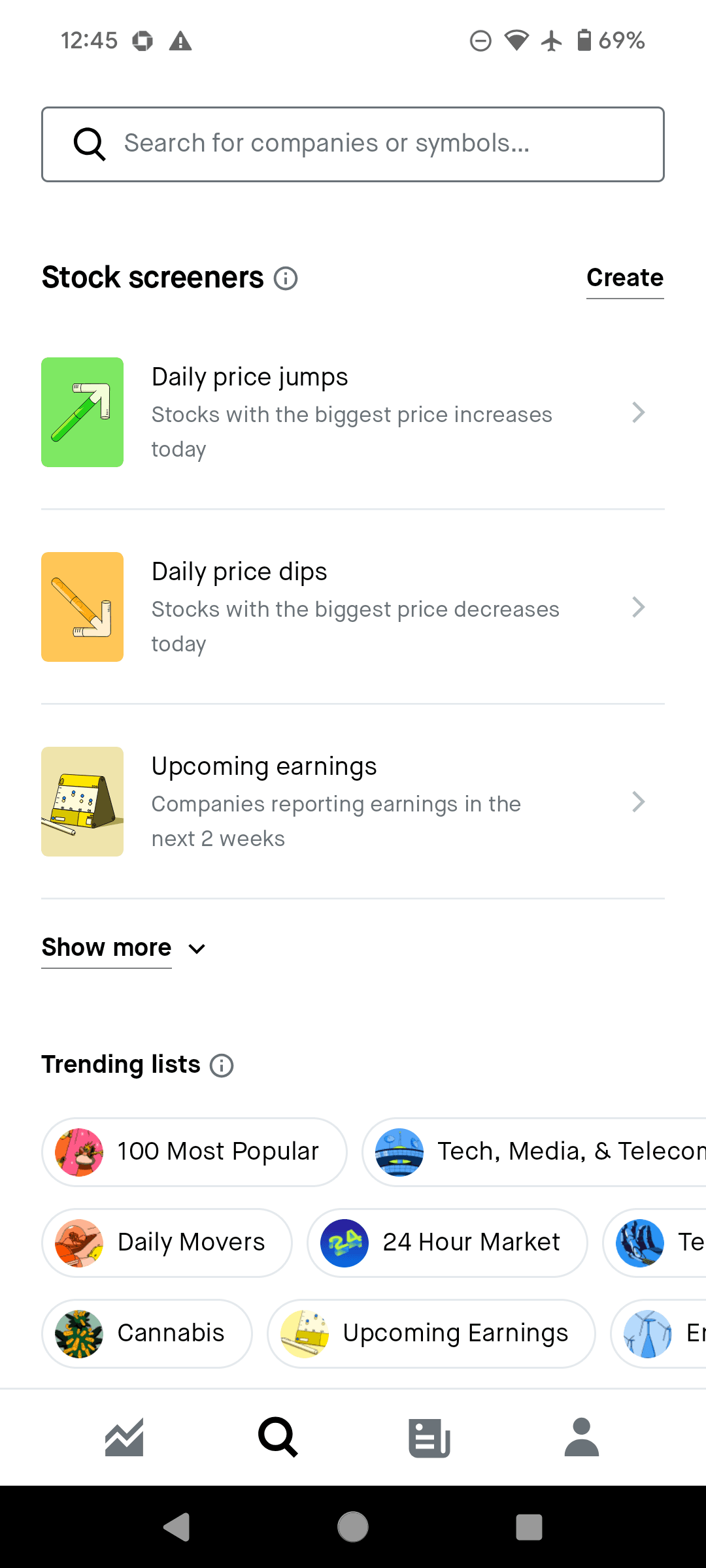Tap the Upcoming earnings calendar thumbnail
706x1568 pixels.
click(82, 802)
